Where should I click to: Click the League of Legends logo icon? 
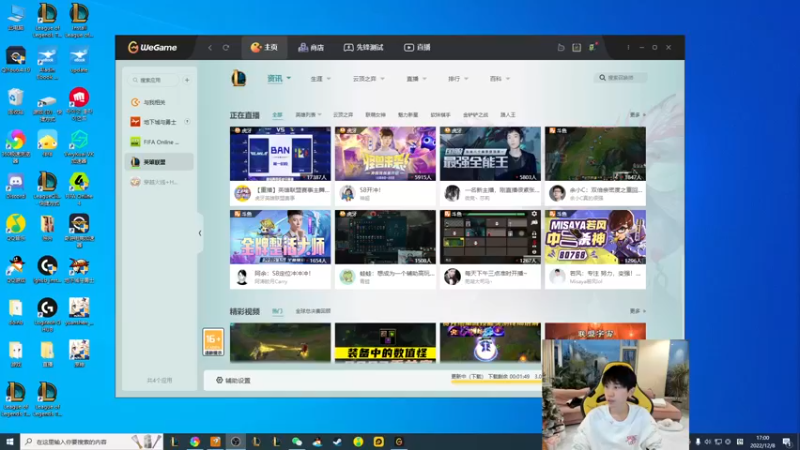pyautogui.click(x=238, y=78)
